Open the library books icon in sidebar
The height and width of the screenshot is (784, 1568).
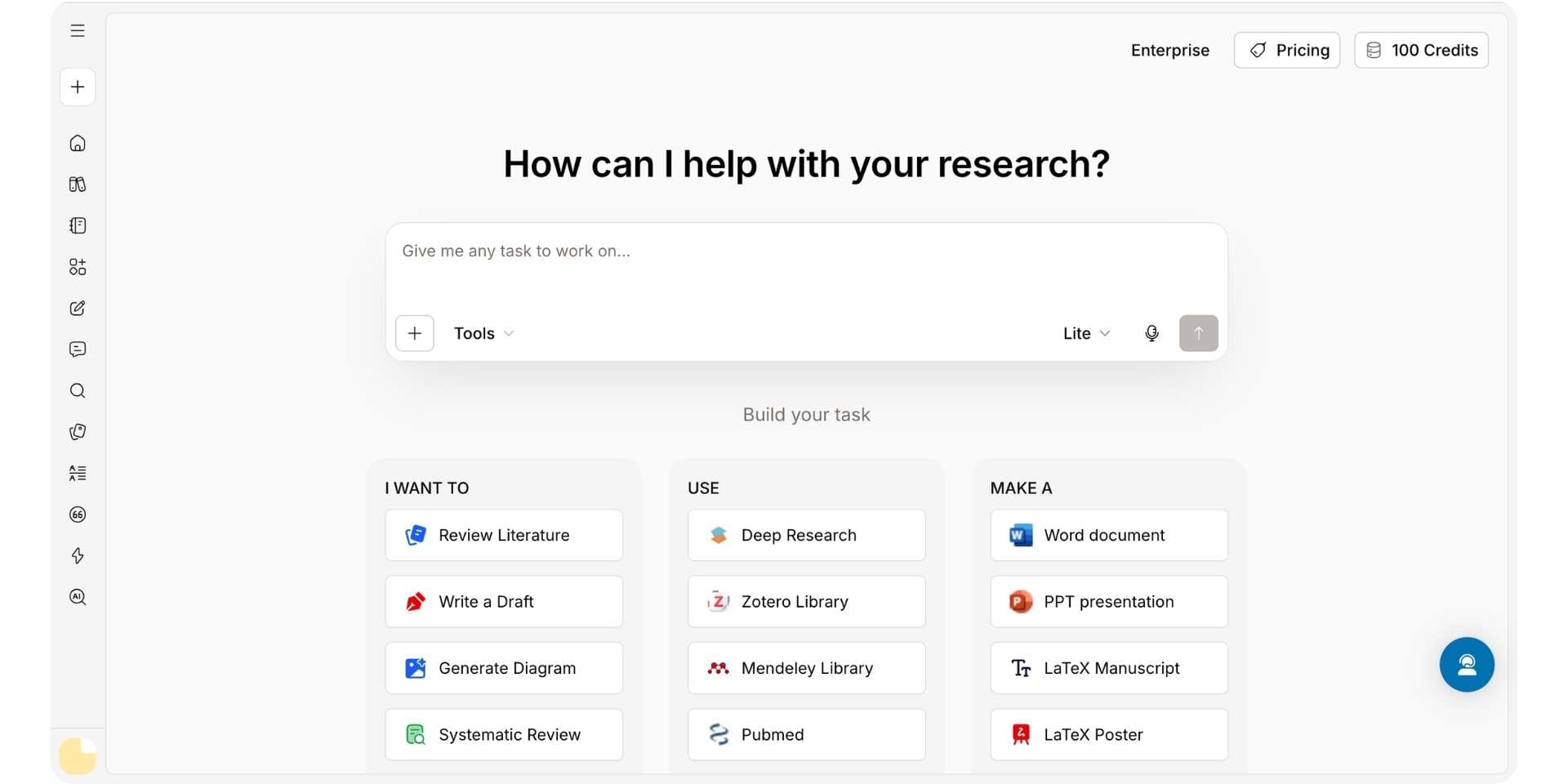click(x=78, y=185)
